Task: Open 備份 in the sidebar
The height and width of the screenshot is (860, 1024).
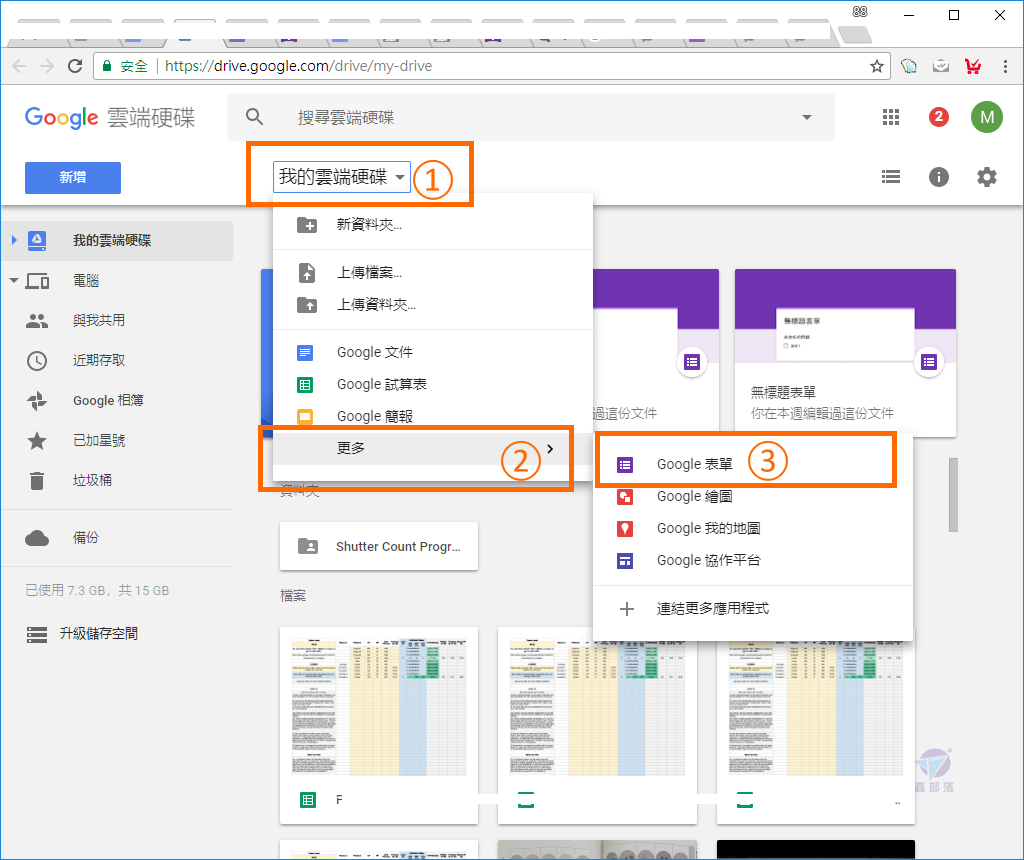Action: tap(117, 538)
